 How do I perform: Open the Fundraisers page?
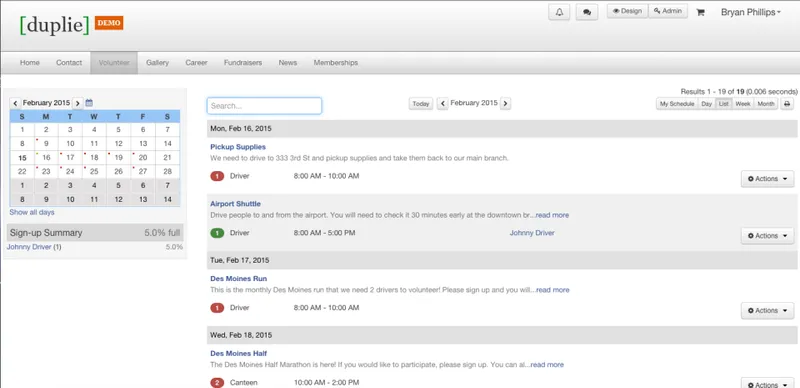(243, 62)
